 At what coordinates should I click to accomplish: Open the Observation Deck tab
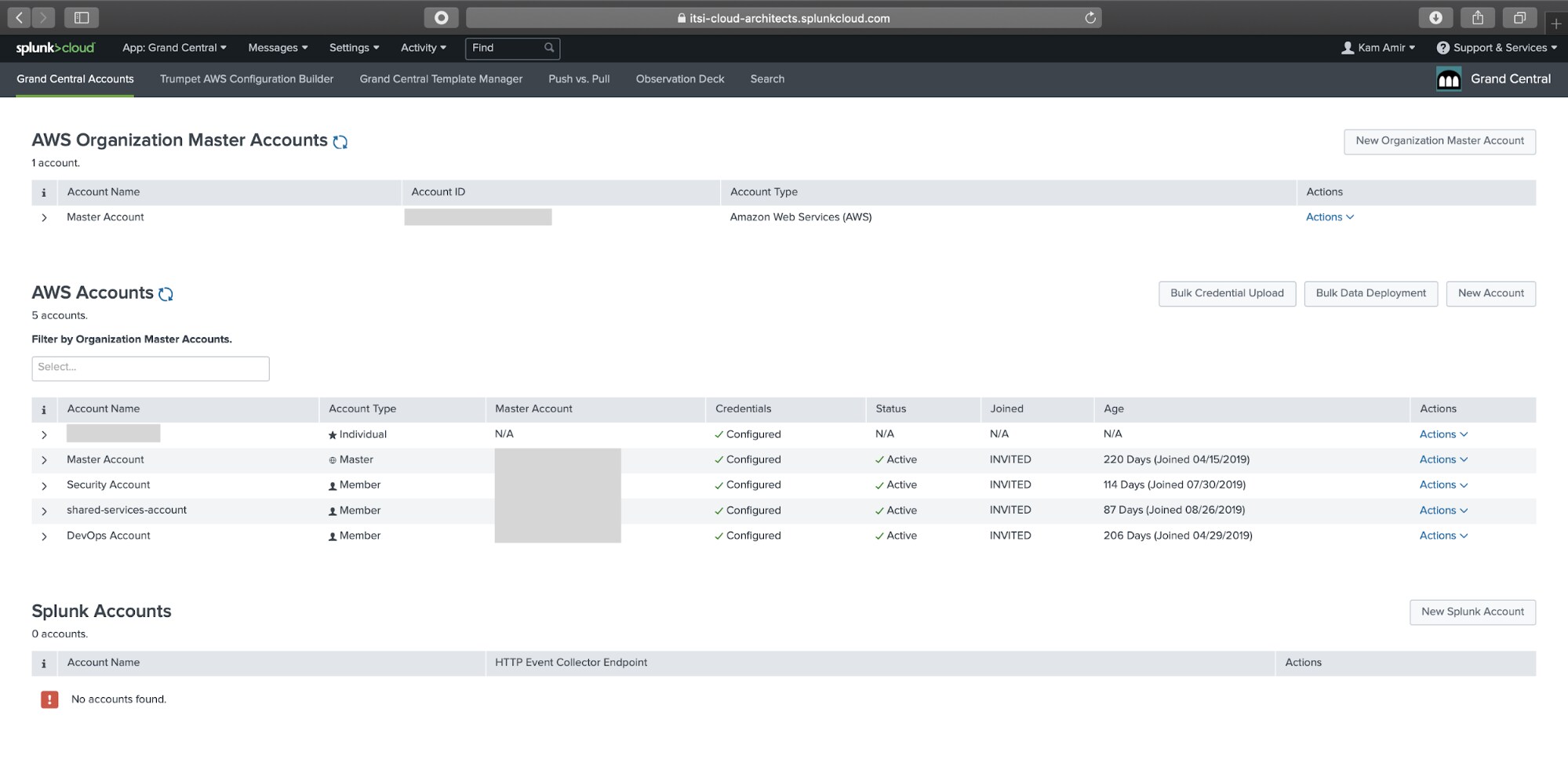pos(680,79)
